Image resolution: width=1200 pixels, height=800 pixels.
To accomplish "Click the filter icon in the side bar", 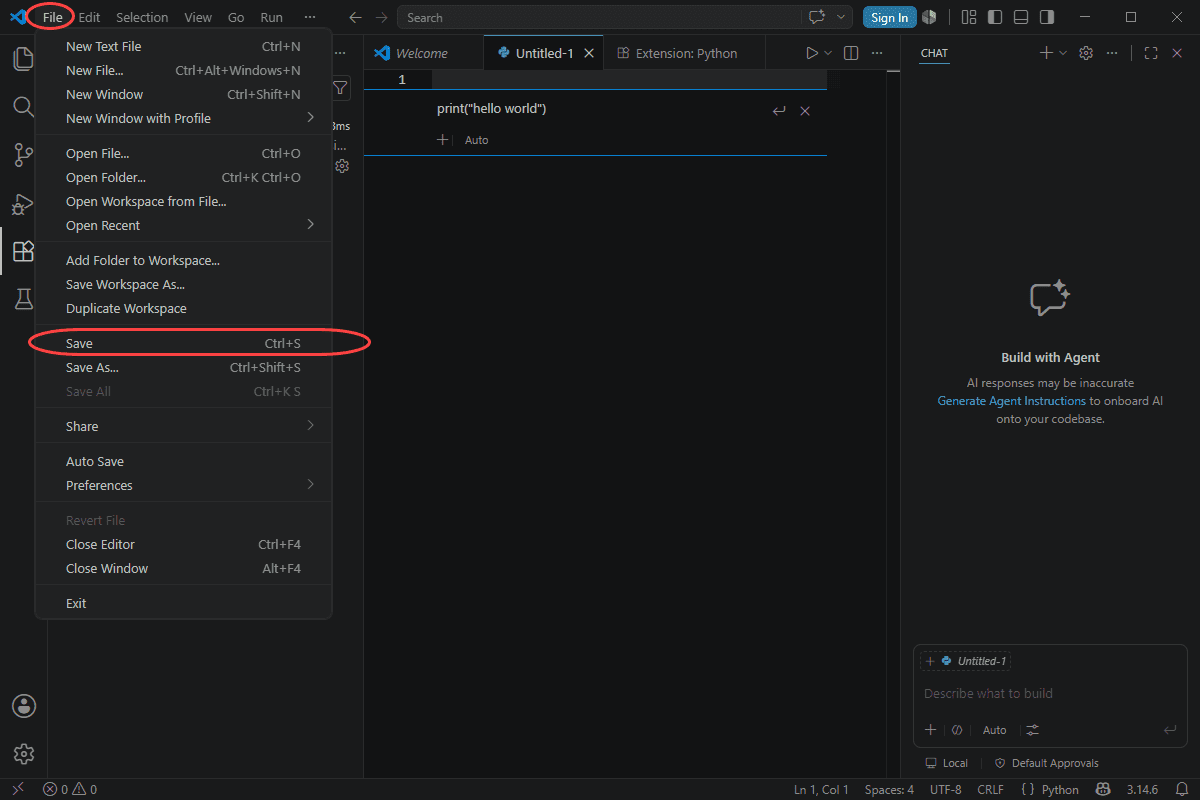I will click(341, 88).
